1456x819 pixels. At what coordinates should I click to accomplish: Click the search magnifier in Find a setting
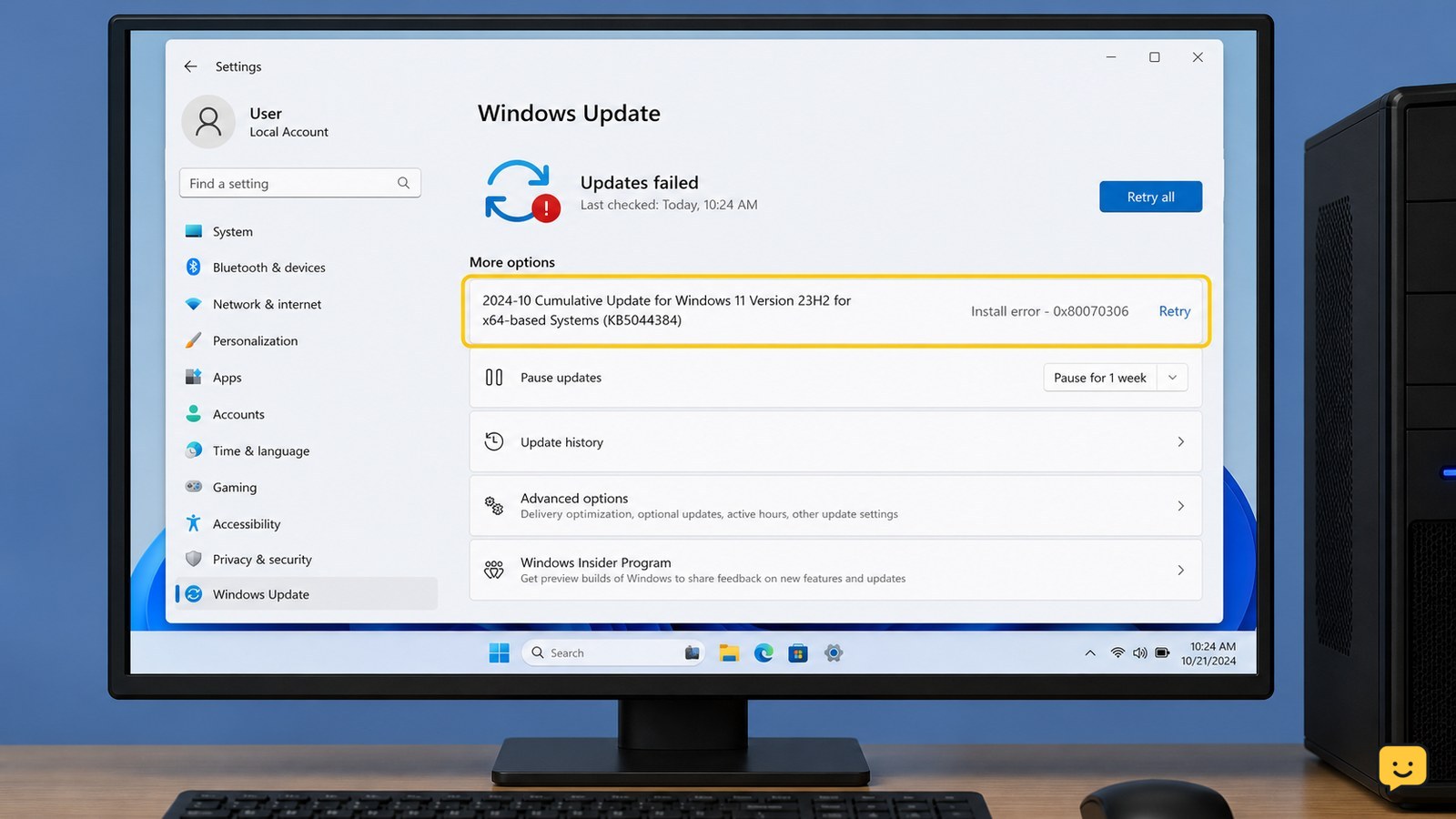[x=403, y=183]
